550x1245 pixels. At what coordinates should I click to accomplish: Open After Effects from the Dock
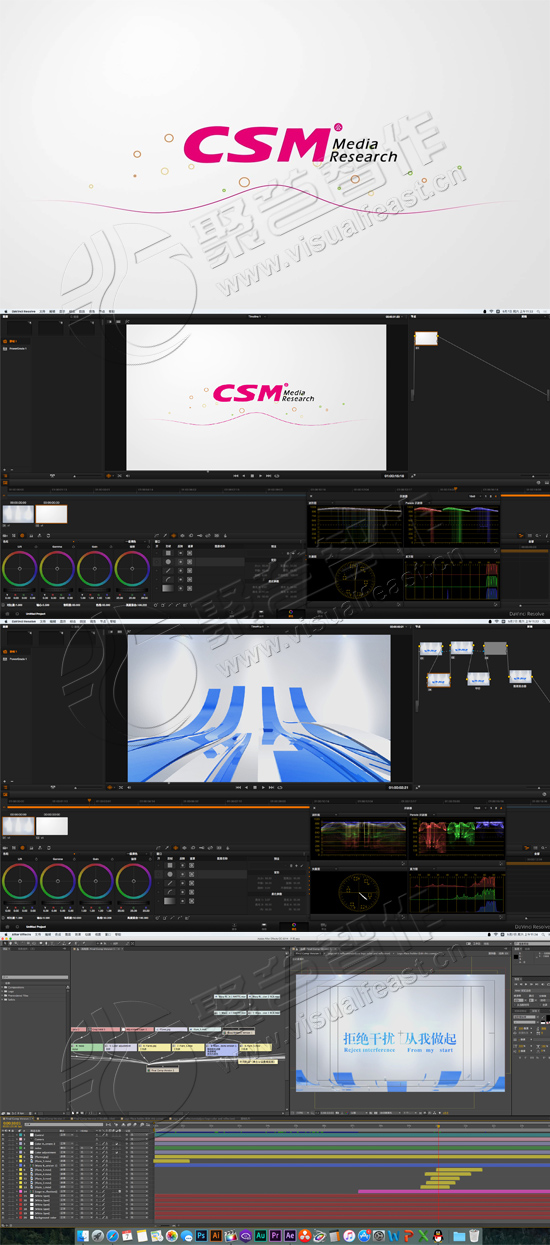tap(289, 1236)
